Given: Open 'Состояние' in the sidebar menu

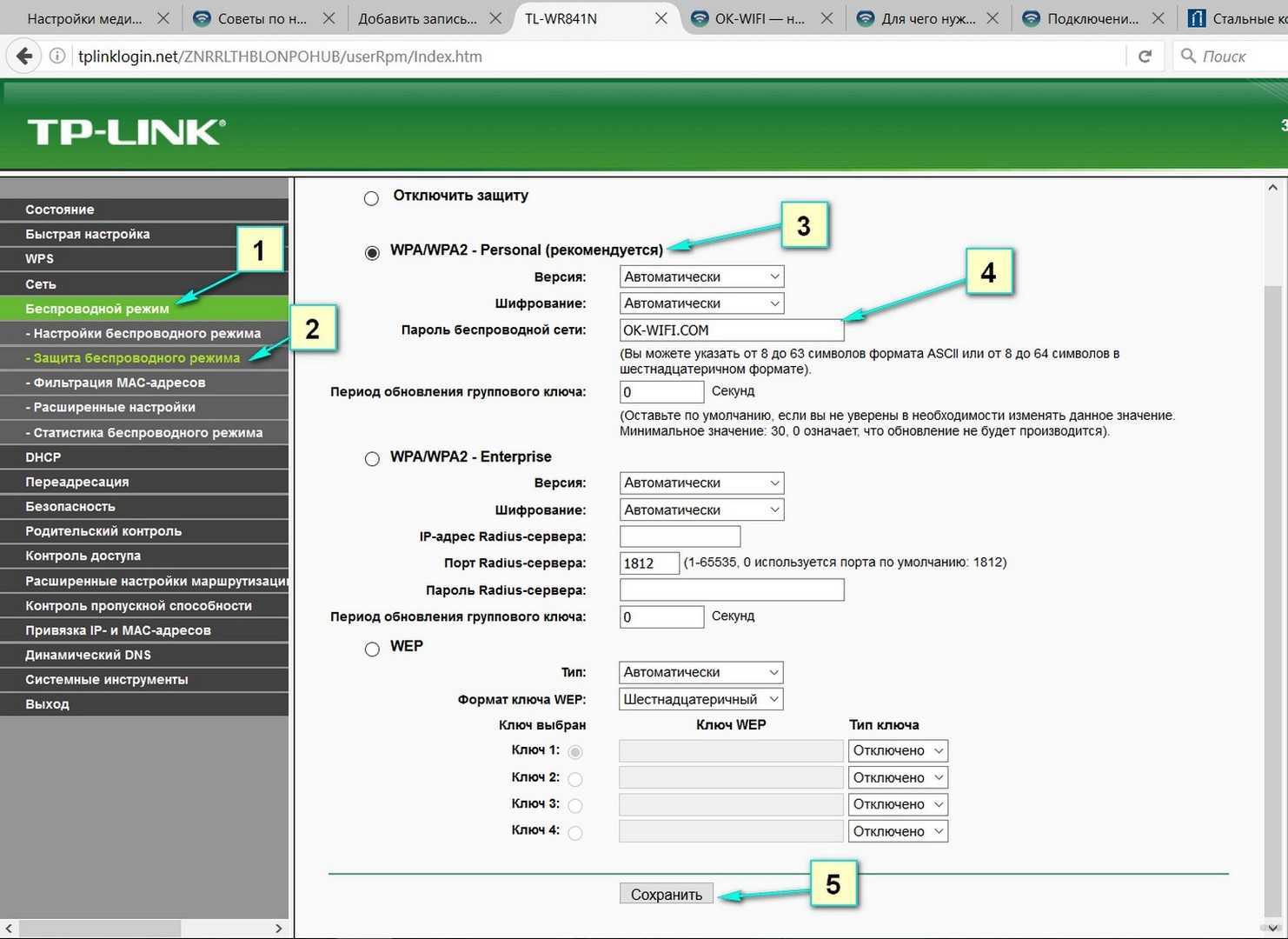Looking at the screenshot, I should click(x=144, y=210).
